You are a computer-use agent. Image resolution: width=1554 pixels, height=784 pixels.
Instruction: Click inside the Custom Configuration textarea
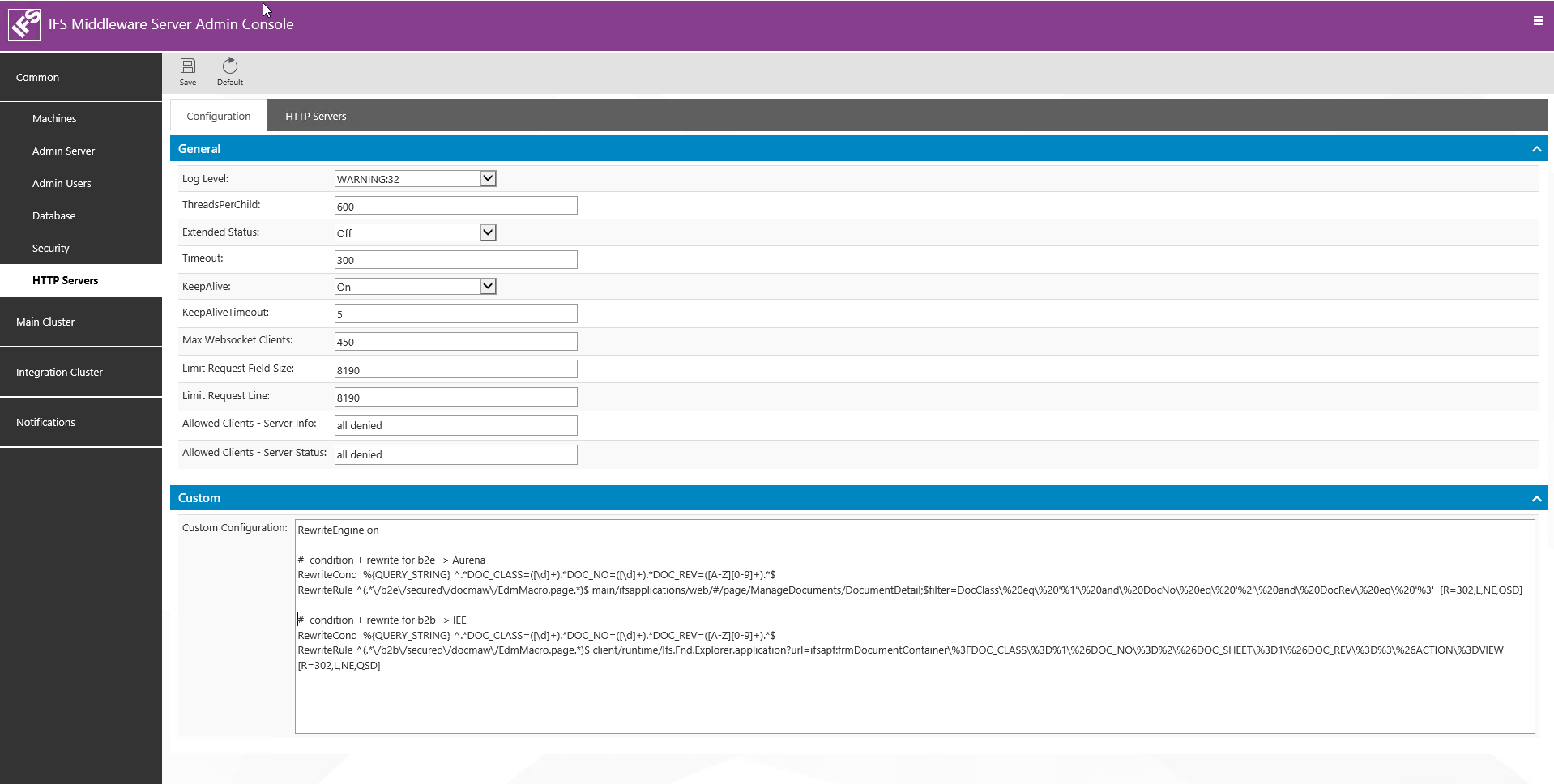coord(915,626)
